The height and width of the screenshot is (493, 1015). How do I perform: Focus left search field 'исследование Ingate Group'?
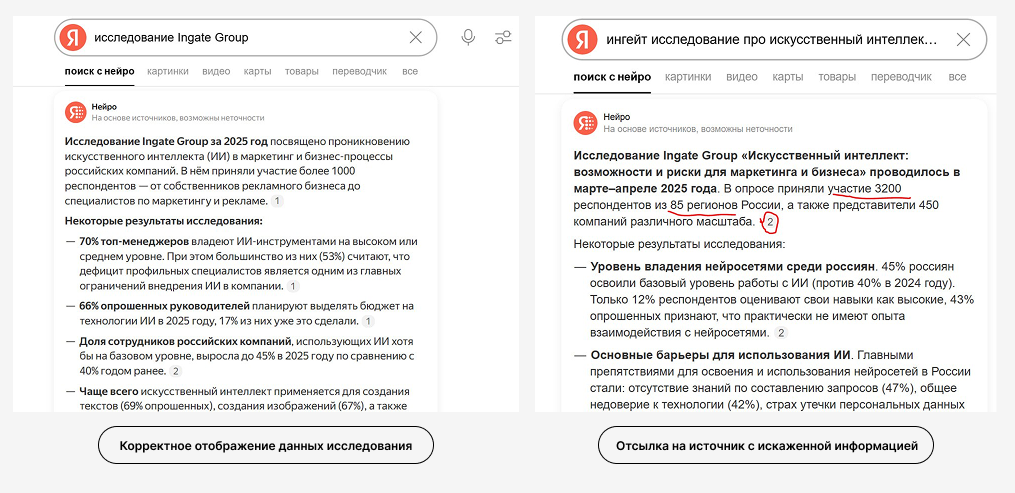pyautogui.click(x=246, y=38)
